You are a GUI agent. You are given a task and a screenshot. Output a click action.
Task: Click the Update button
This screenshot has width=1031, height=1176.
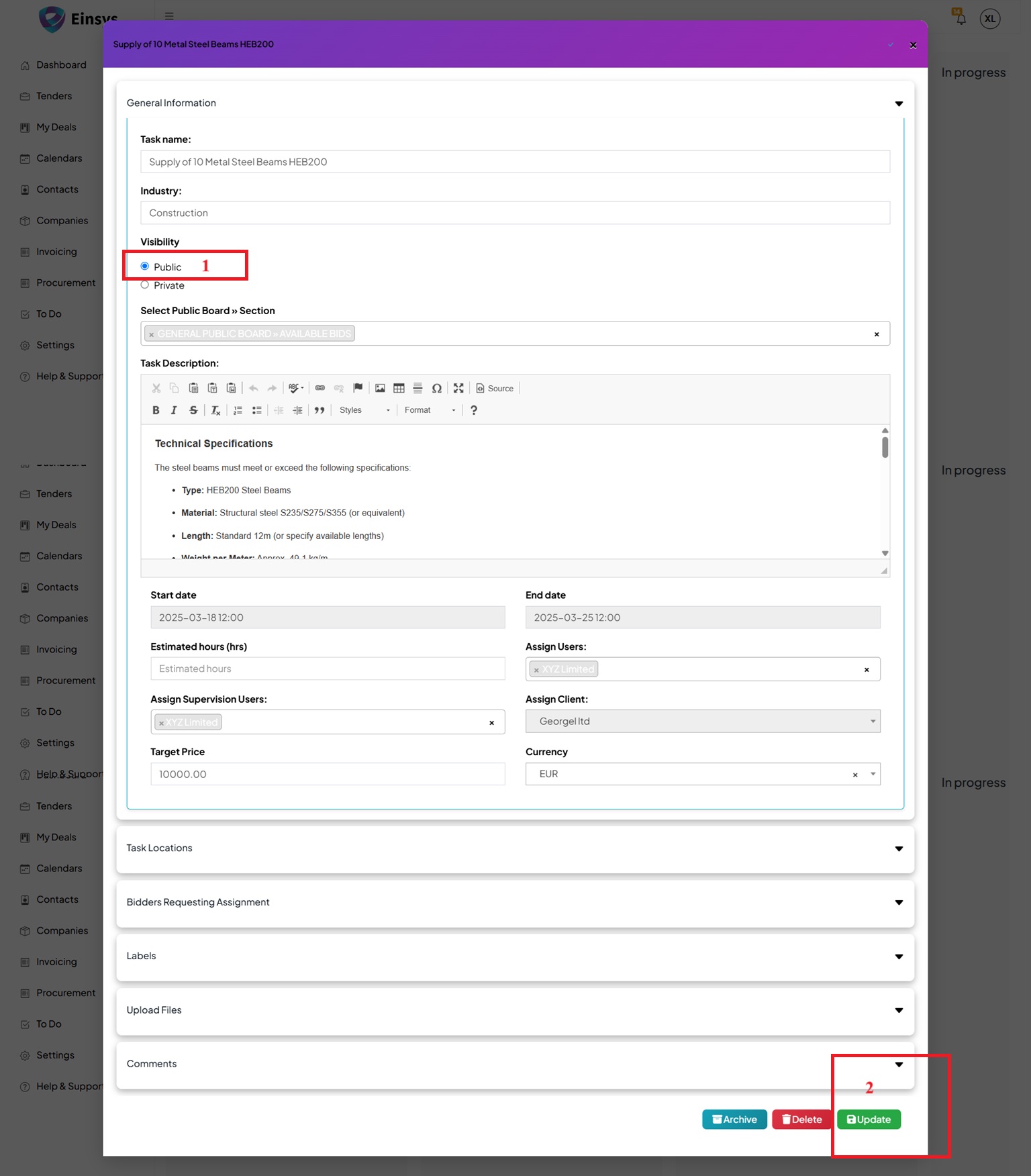tap(869, 1120)
